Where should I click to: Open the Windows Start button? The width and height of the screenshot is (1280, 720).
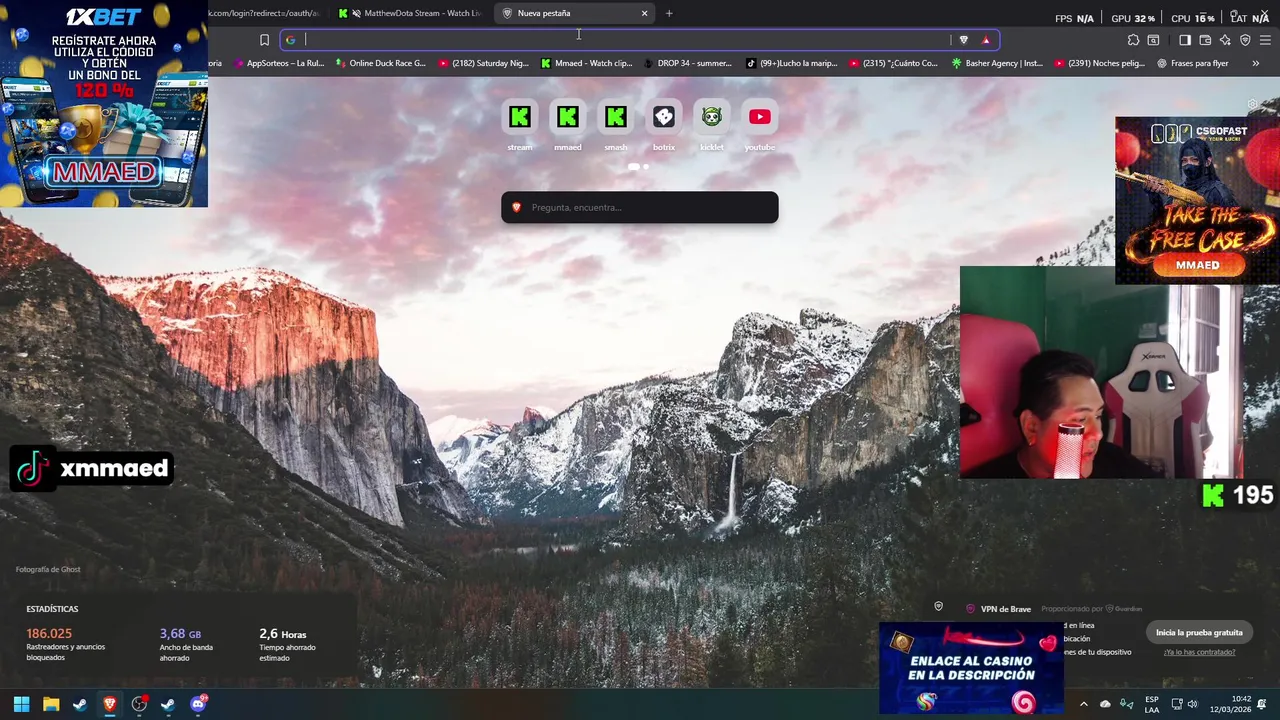(x=21, y=704)
